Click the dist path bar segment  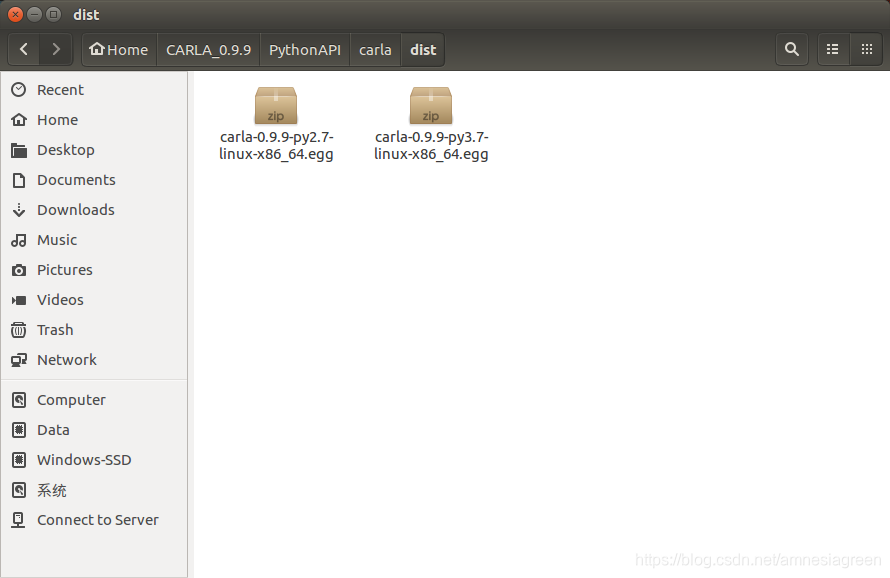423,49
